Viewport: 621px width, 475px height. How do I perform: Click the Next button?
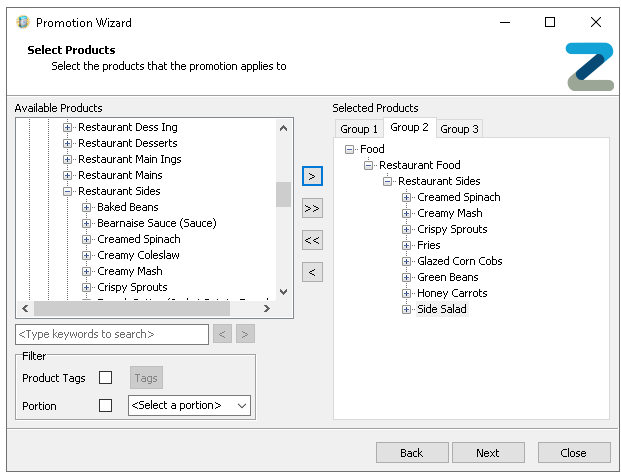pos(487,453)
